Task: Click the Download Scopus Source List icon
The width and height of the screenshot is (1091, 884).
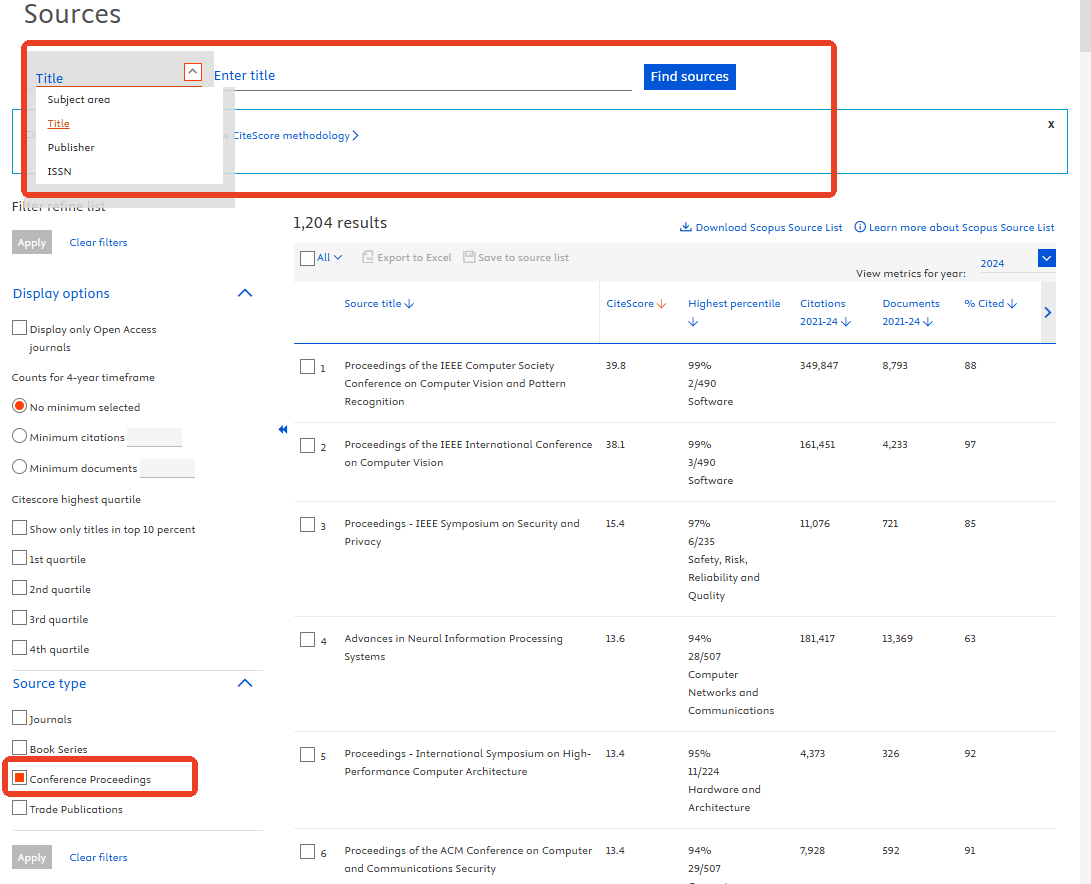Action: click(686, 227)
